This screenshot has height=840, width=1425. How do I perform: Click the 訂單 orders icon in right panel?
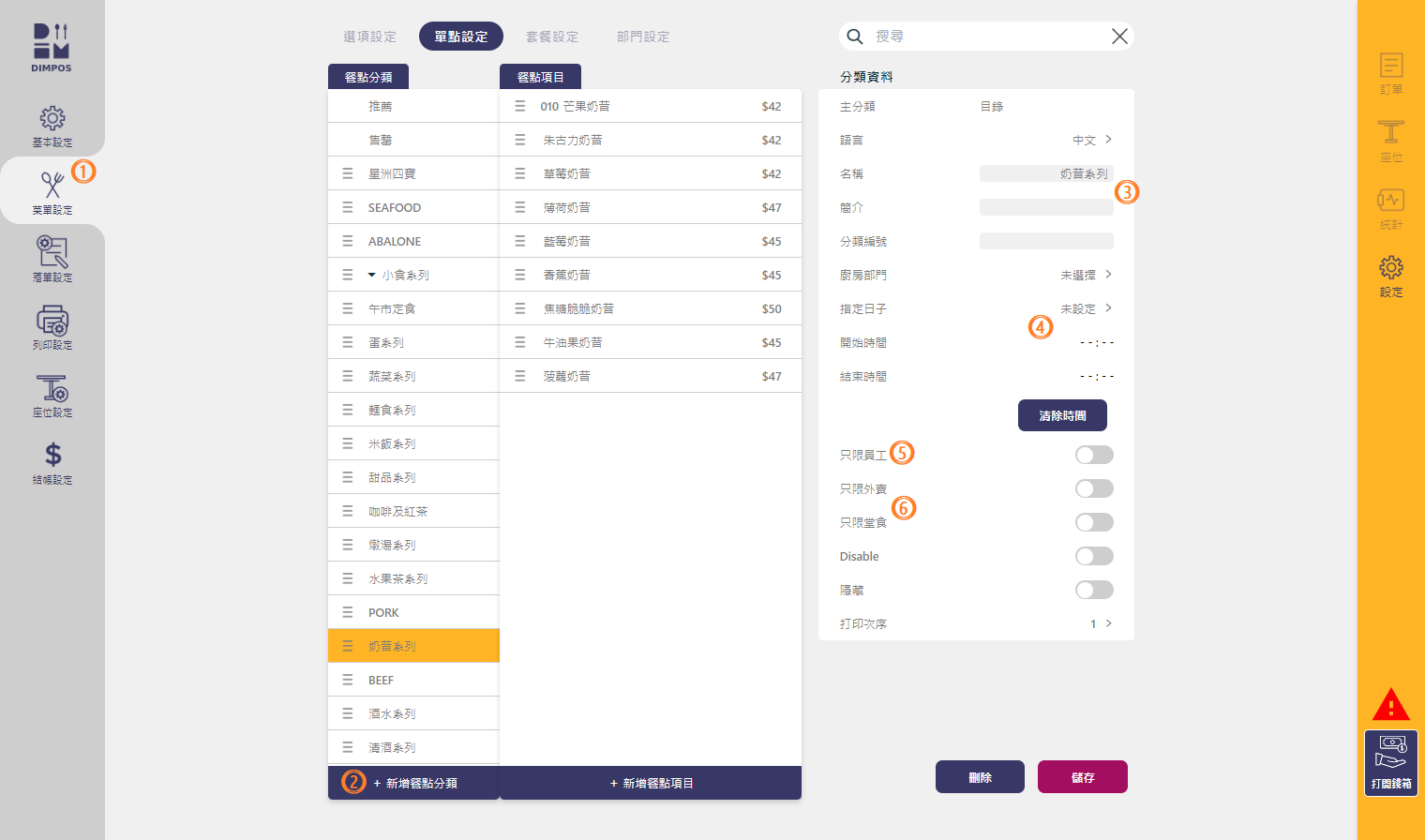click(1391, 67)
